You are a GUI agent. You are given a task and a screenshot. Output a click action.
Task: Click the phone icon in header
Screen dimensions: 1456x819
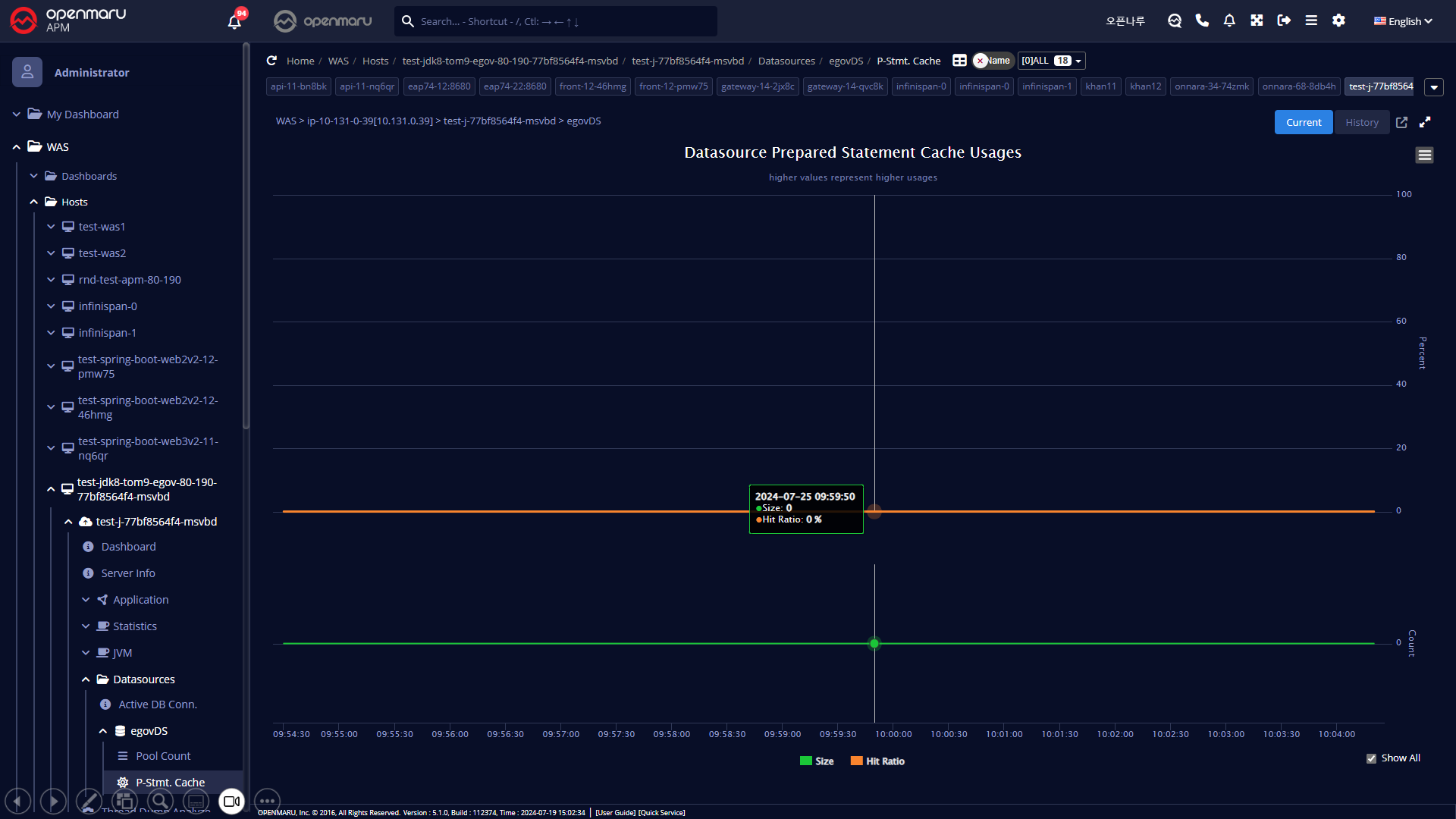[1202, 20]
